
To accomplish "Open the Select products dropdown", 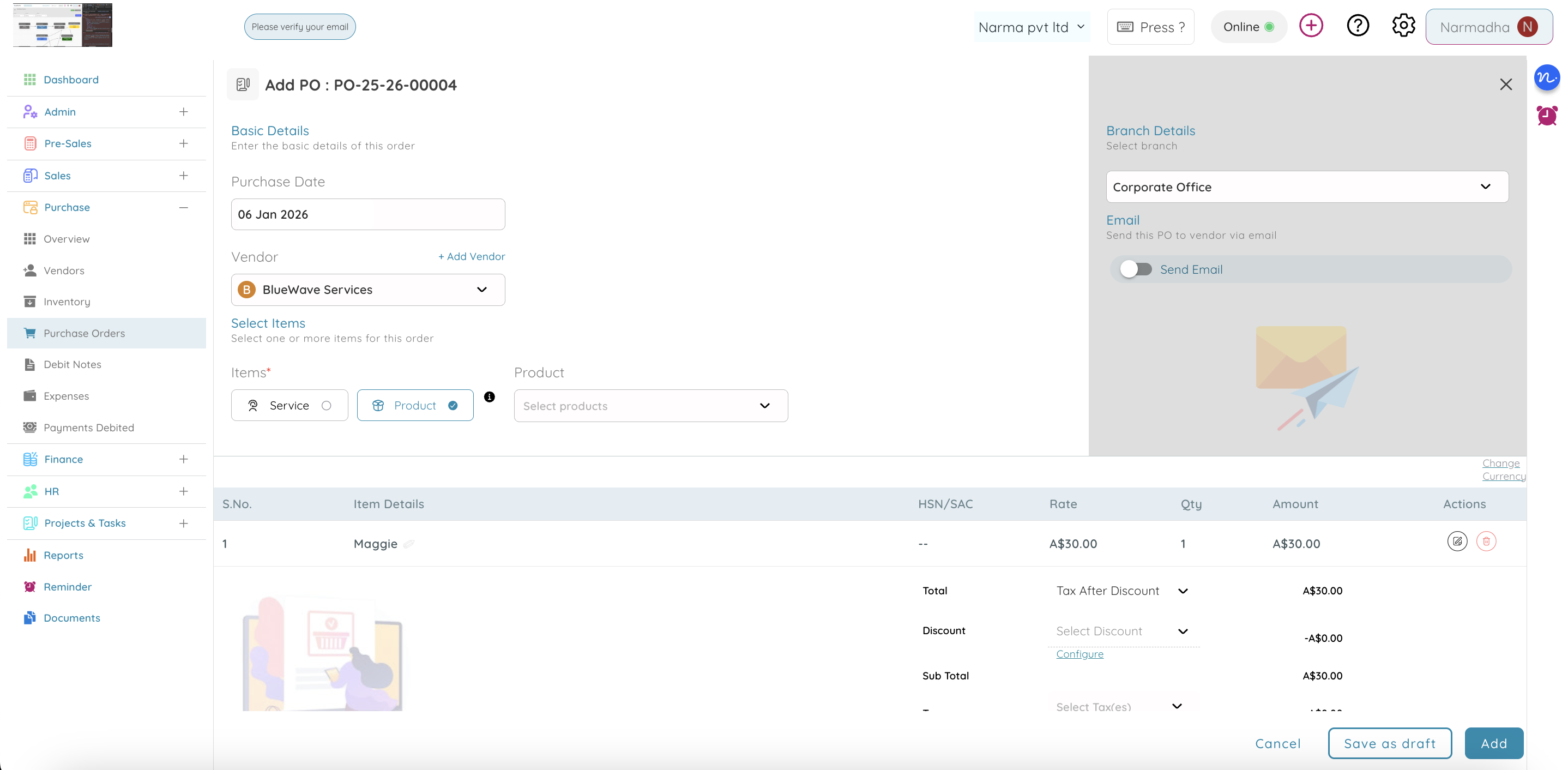I will 650,406.
